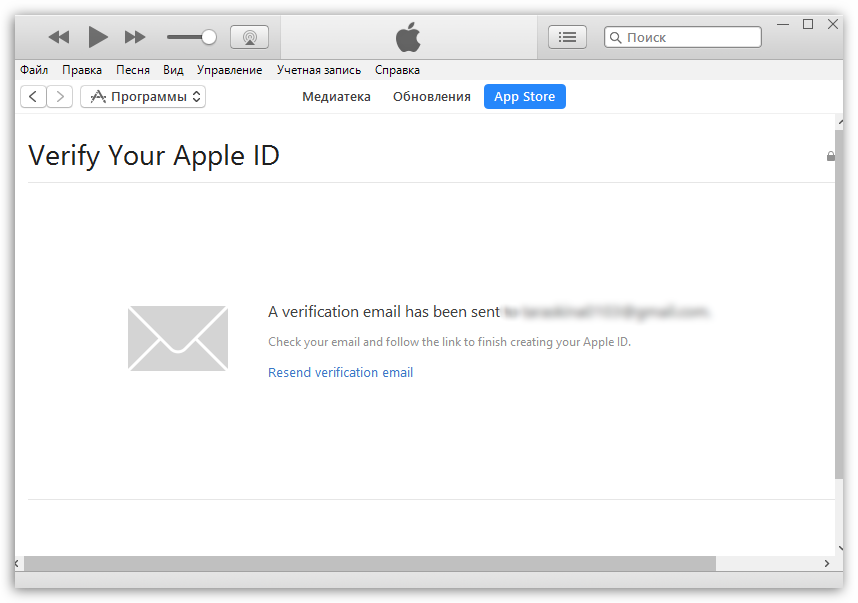Click the rewind previous track button

point(59,37)
